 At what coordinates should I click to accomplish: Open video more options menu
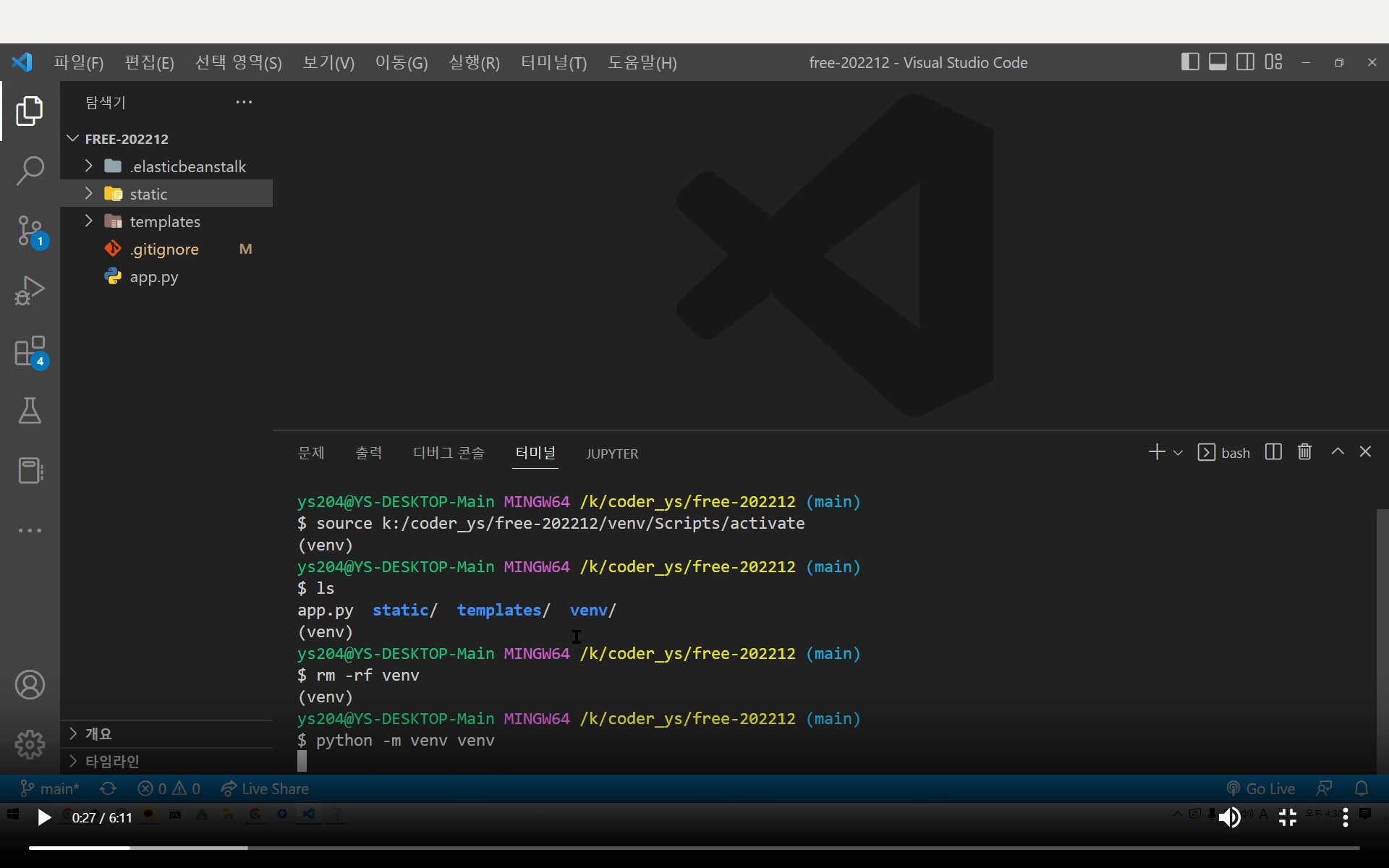pyautogui.click(x=1345, y=817)
